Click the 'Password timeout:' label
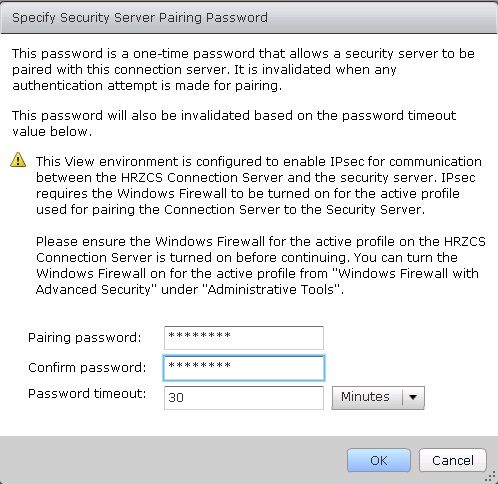Viewport: 498px width, 484px height. [x=87, y=394]
